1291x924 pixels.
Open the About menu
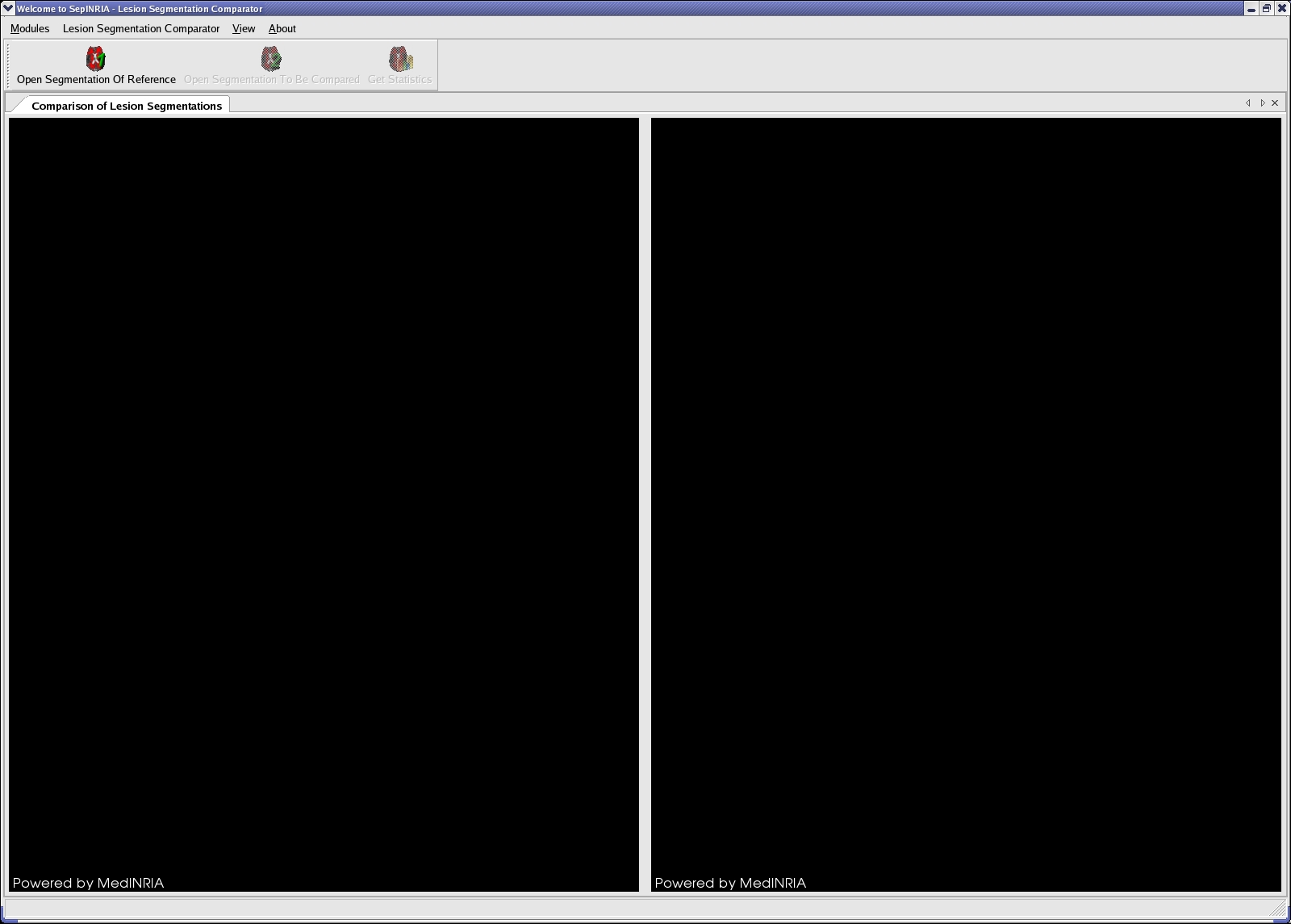[x=282, y=28]
